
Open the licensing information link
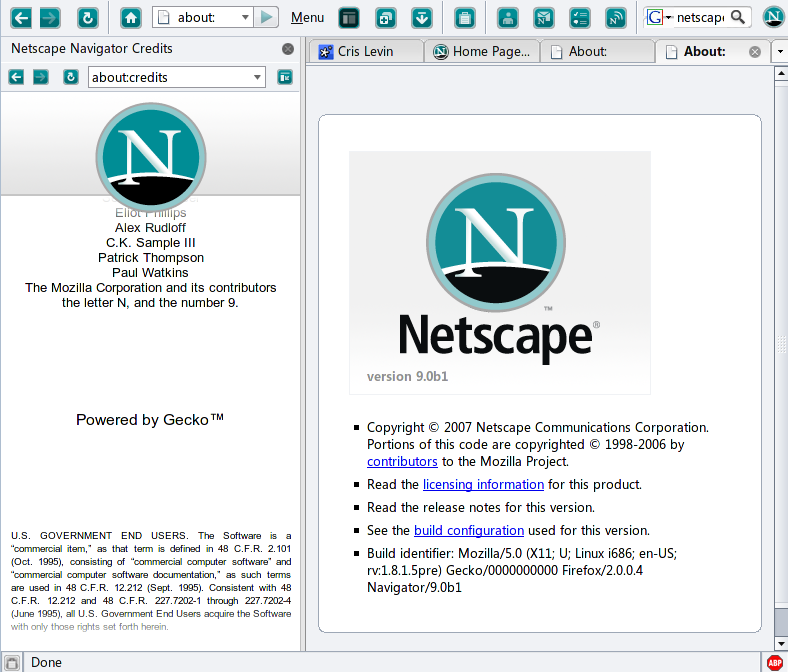point(483,484)
